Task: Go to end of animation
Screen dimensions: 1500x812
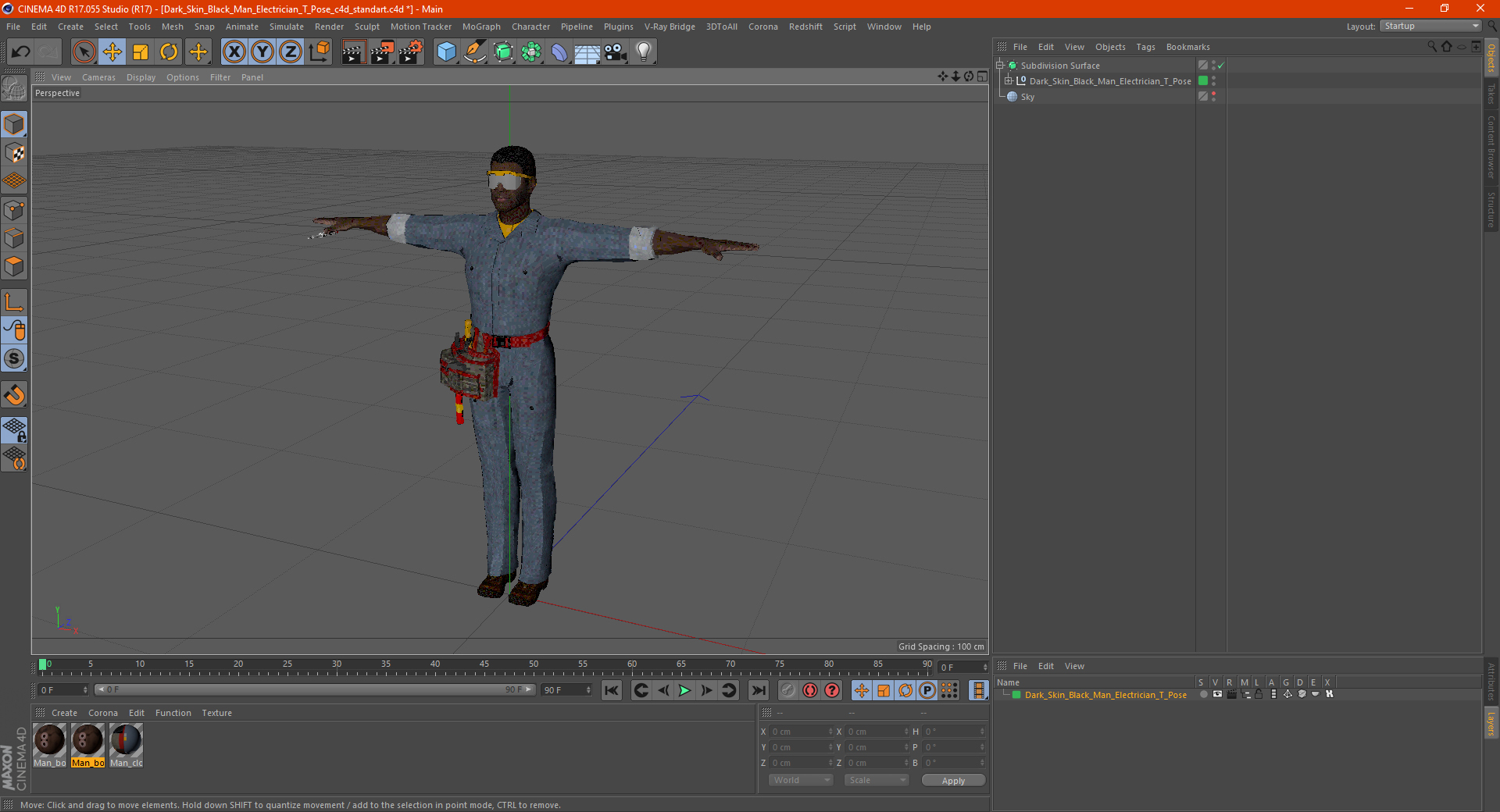Action: point(758,690)
